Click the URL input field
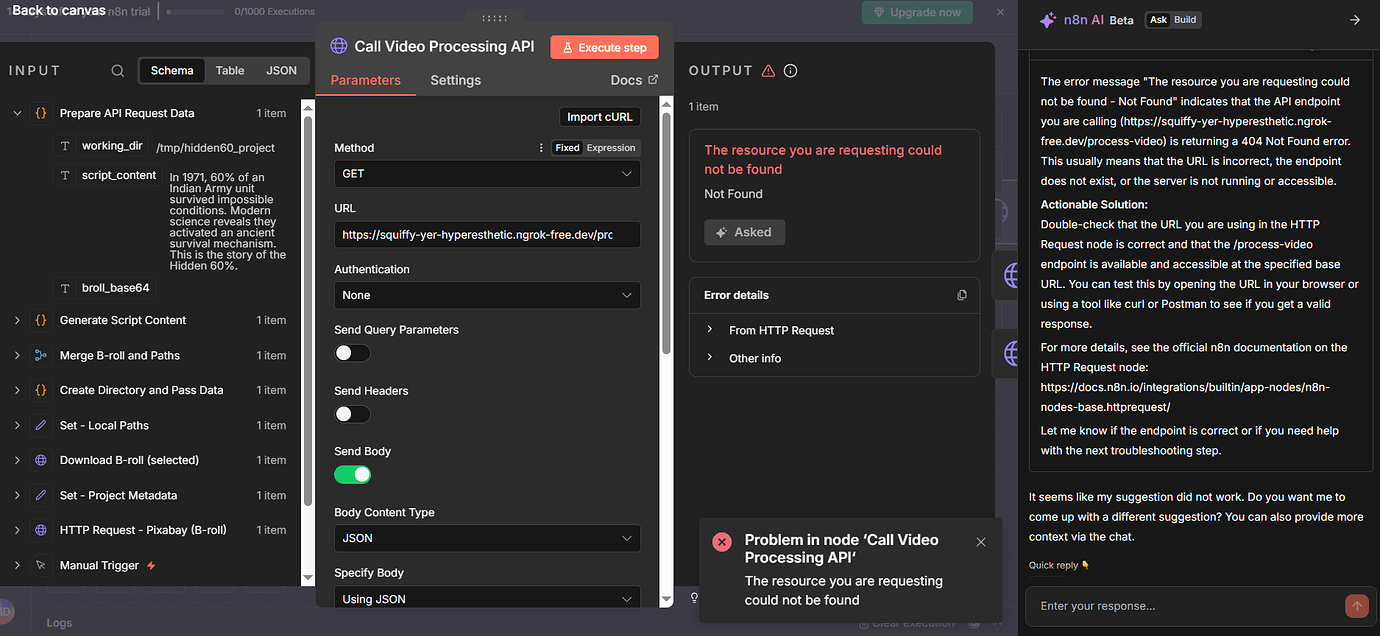The image size is (1380, 636). pyautogui.click(x=487, y=235)
